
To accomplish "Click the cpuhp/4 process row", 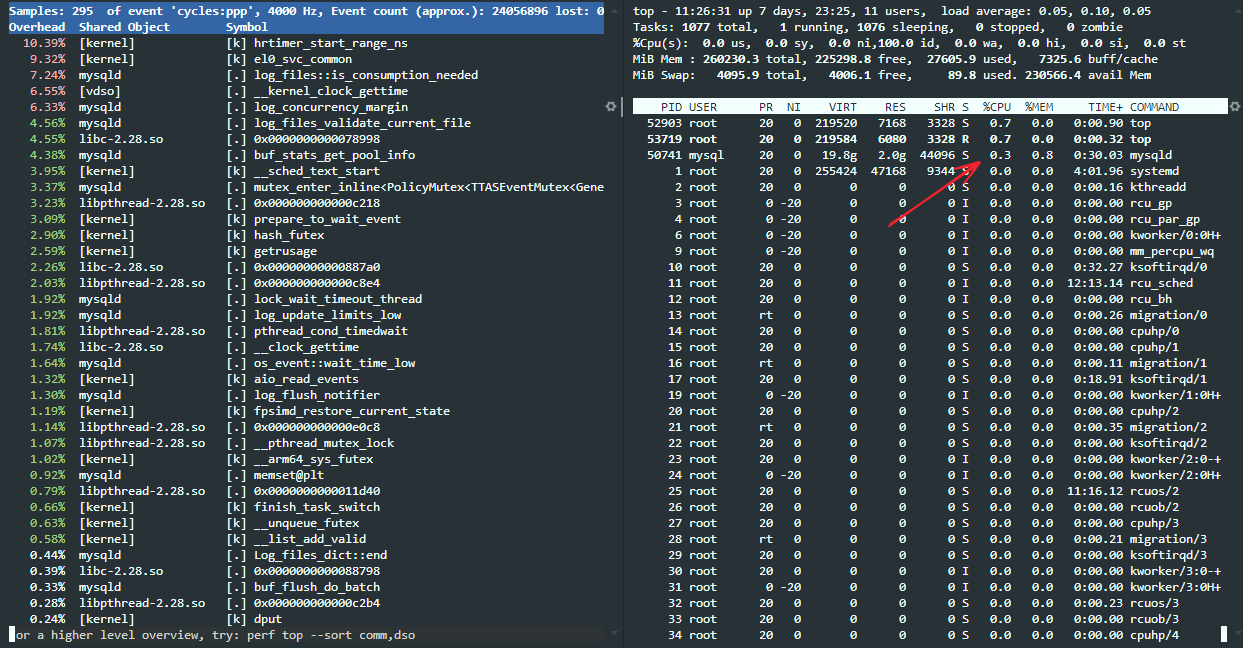I will coord(930,635).
